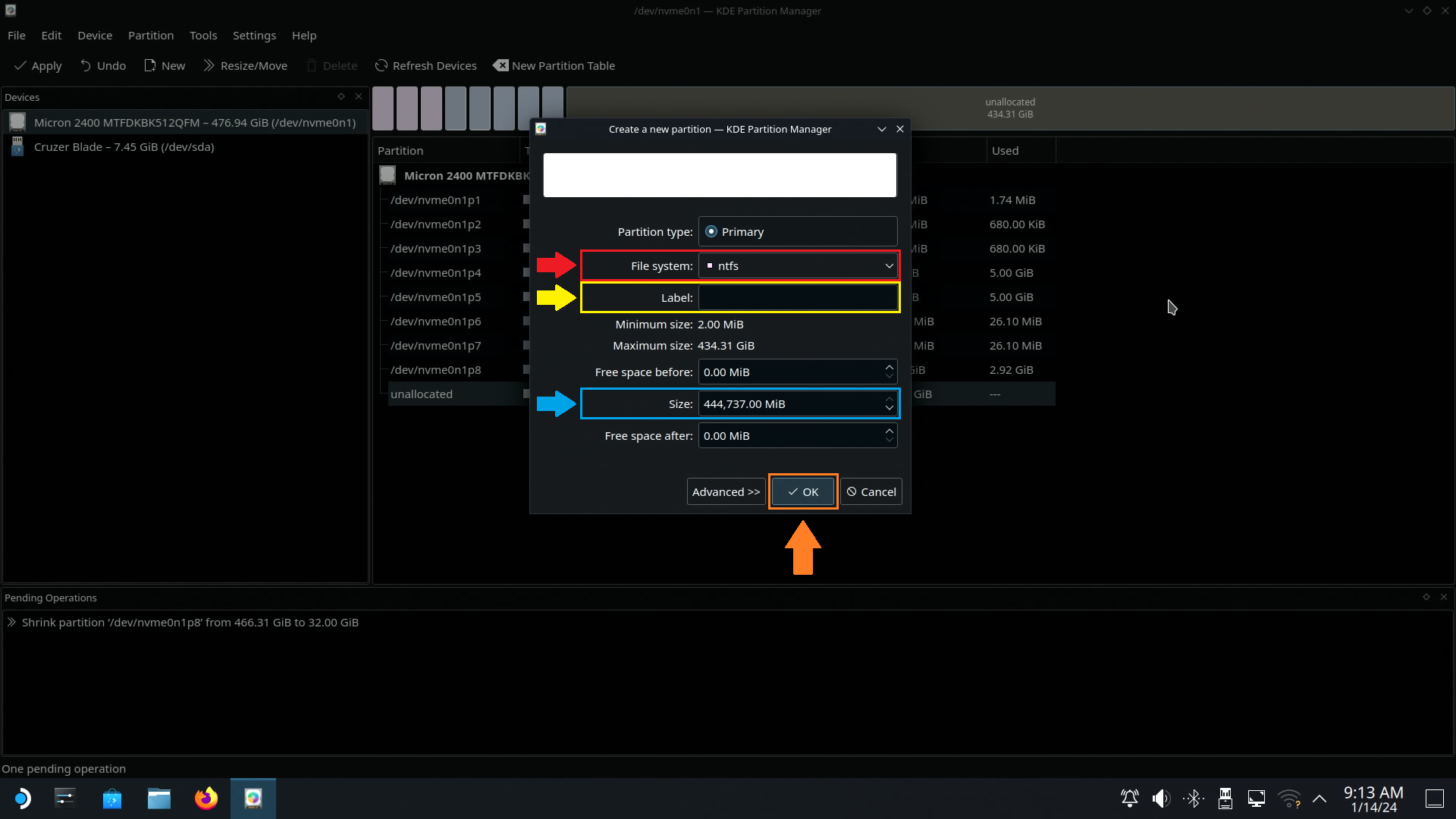The height and width of the screenshot is (819, 1456).
Task: Click into the Label text field
Action: (797, 298)
